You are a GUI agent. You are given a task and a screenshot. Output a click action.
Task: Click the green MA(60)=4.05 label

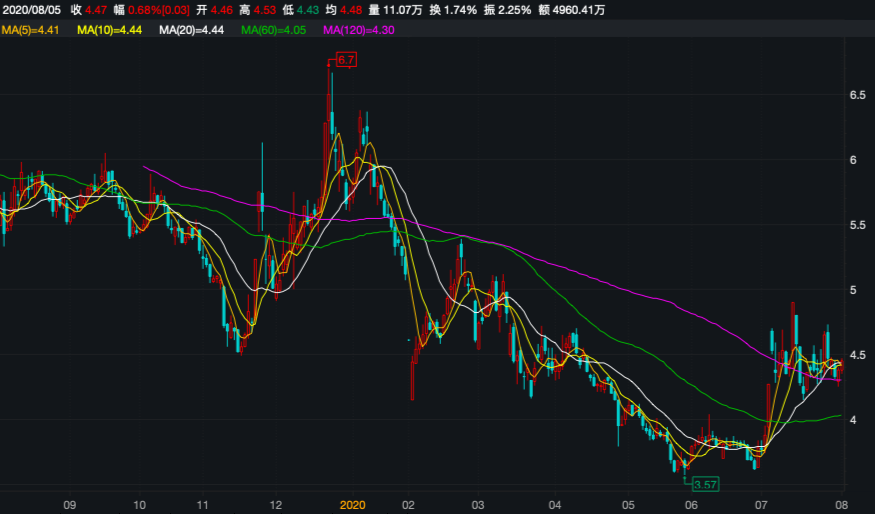click(x=276, y=31)
